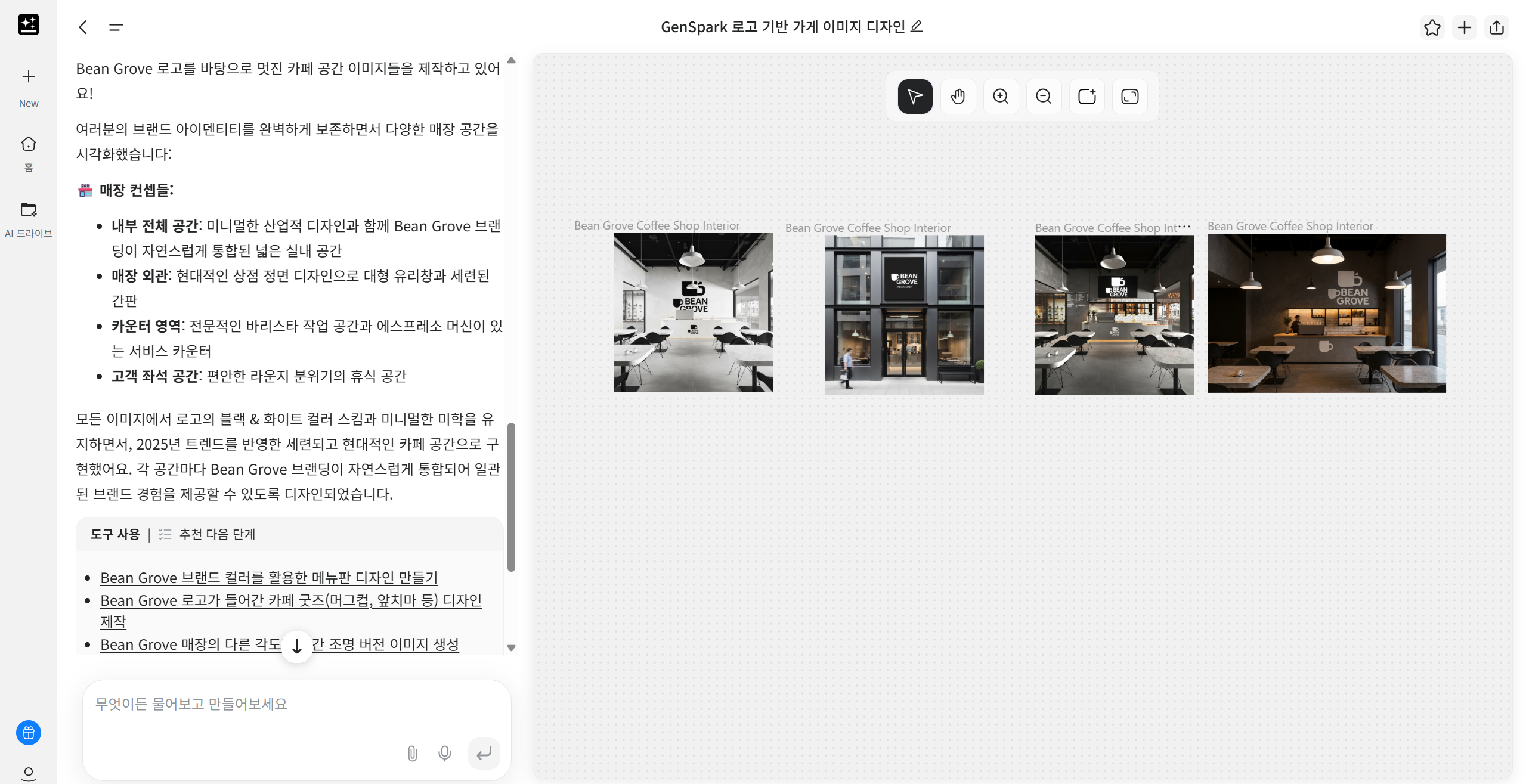Switch to the 추천 다음 단계 tab
Viewport: 1526px width, 784px height.
coord(217,534)
